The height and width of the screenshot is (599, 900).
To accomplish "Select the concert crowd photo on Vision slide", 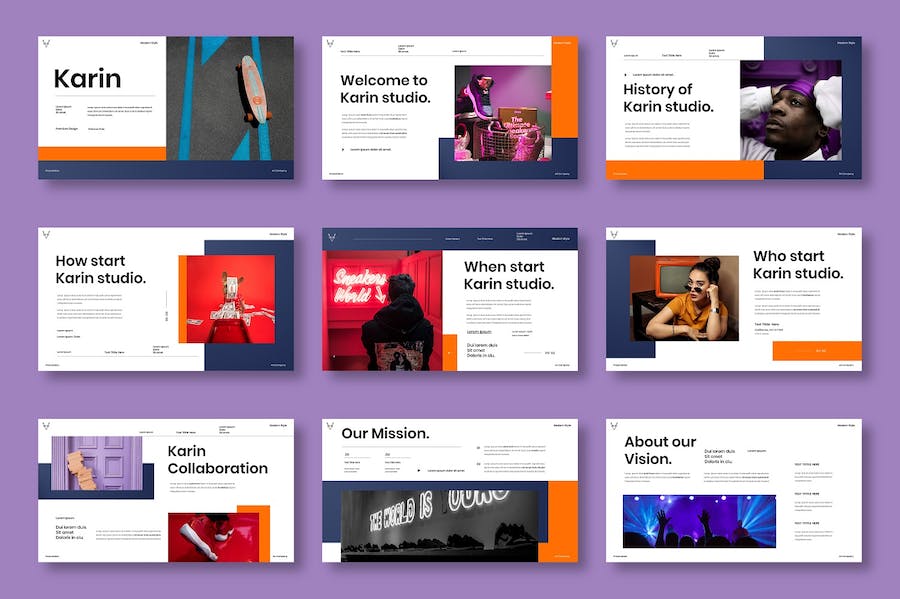I will [x=698, y=520].
